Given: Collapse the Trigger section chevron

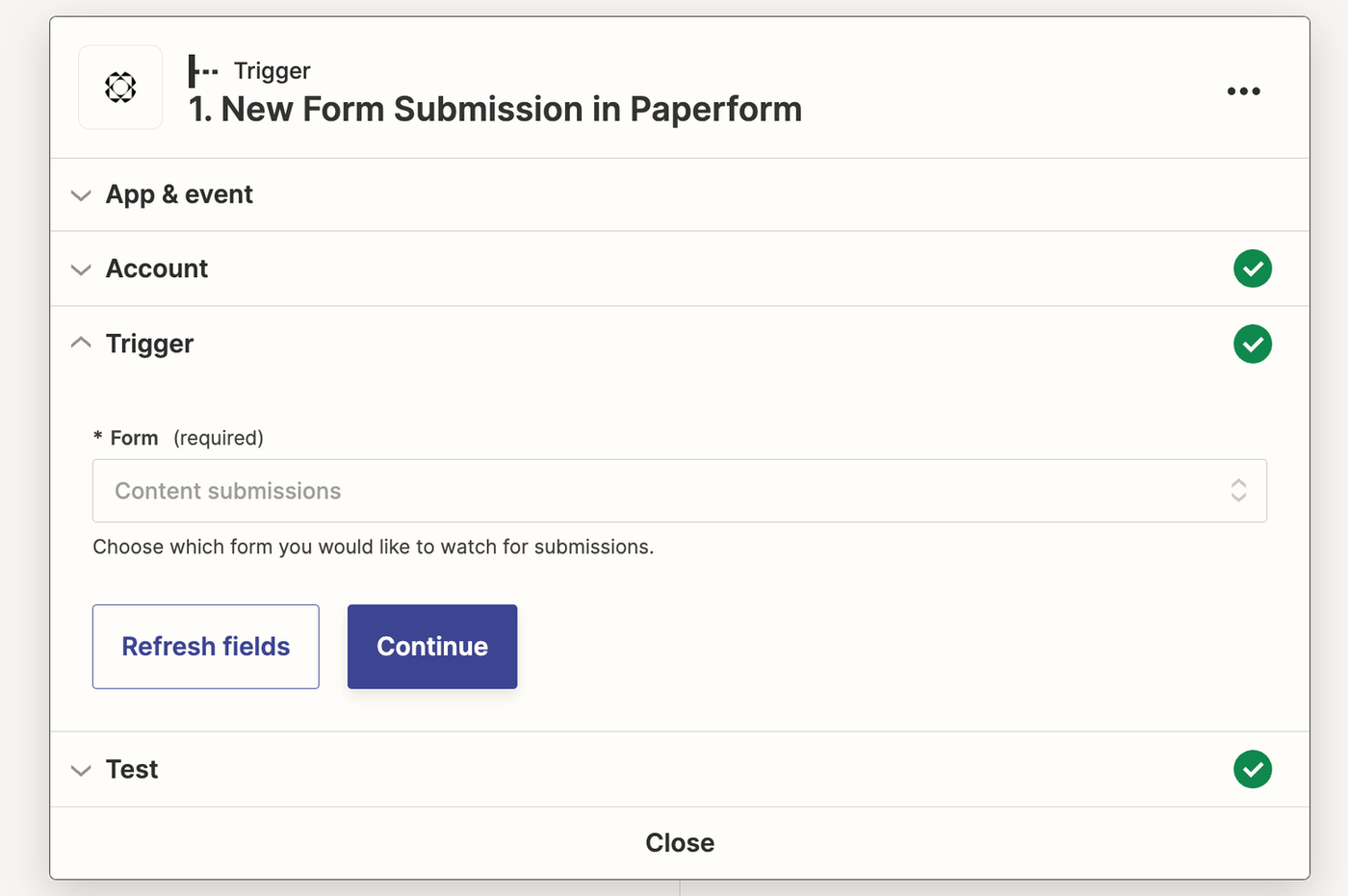Looking at the screenshot, I should tap(81, 344).
